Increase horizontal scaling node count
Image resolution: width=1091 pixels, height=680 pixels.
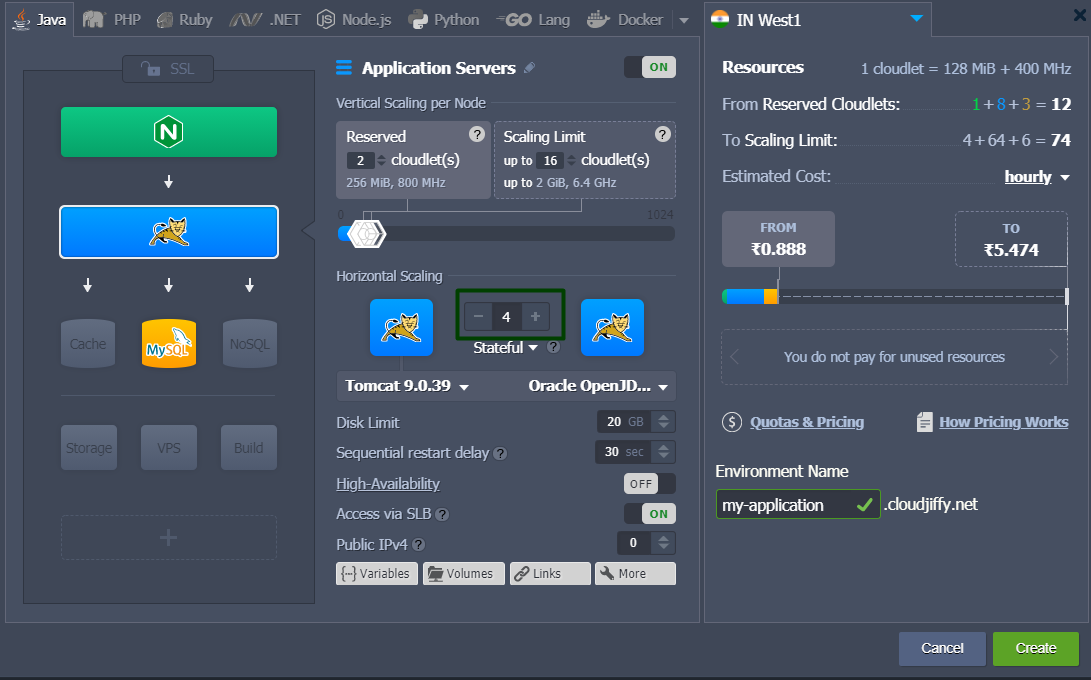pos(535,317)
